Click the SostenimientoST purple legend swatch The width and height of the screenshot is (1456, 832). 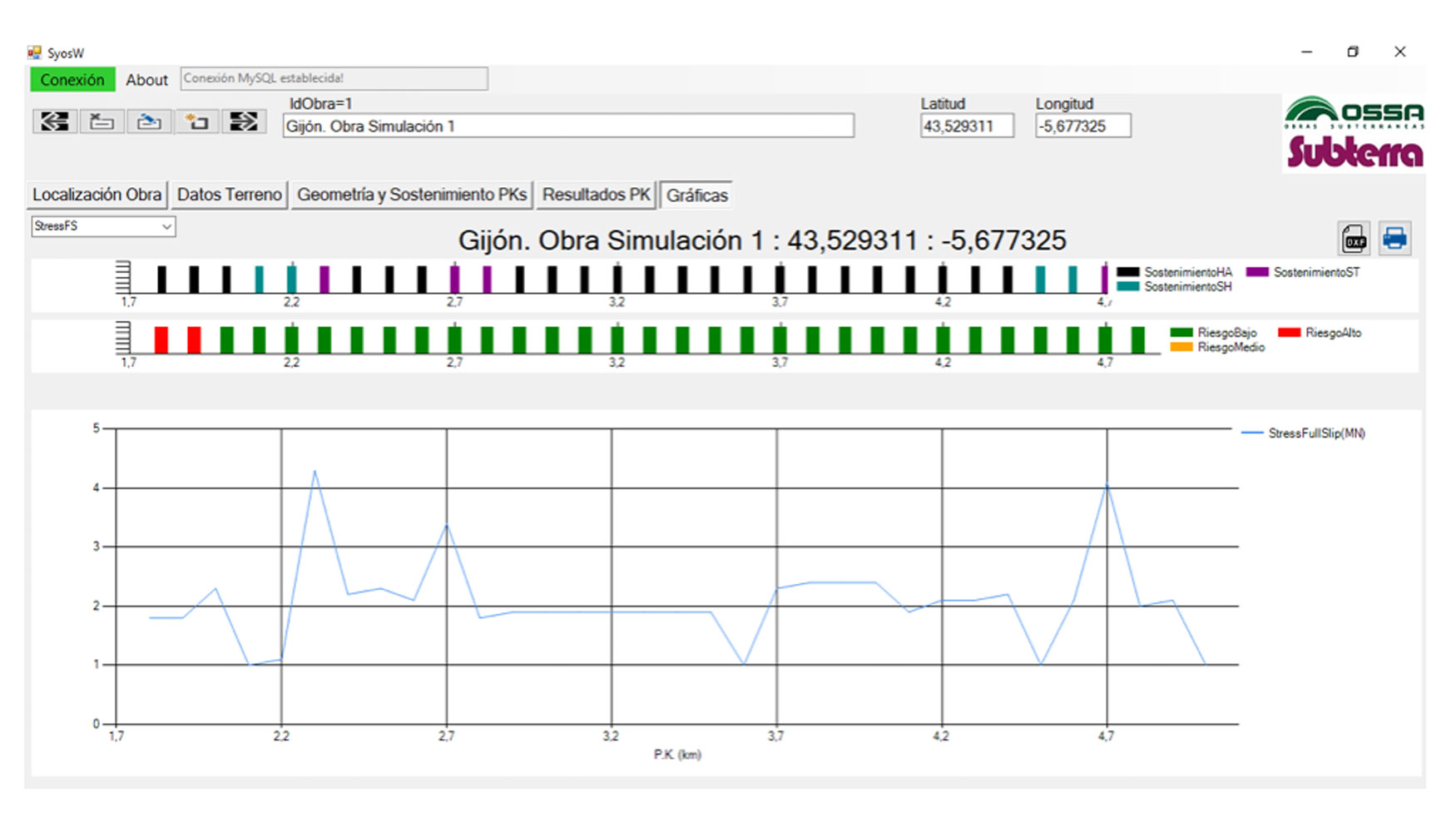pyautogui.click(x=1257, y=272)
